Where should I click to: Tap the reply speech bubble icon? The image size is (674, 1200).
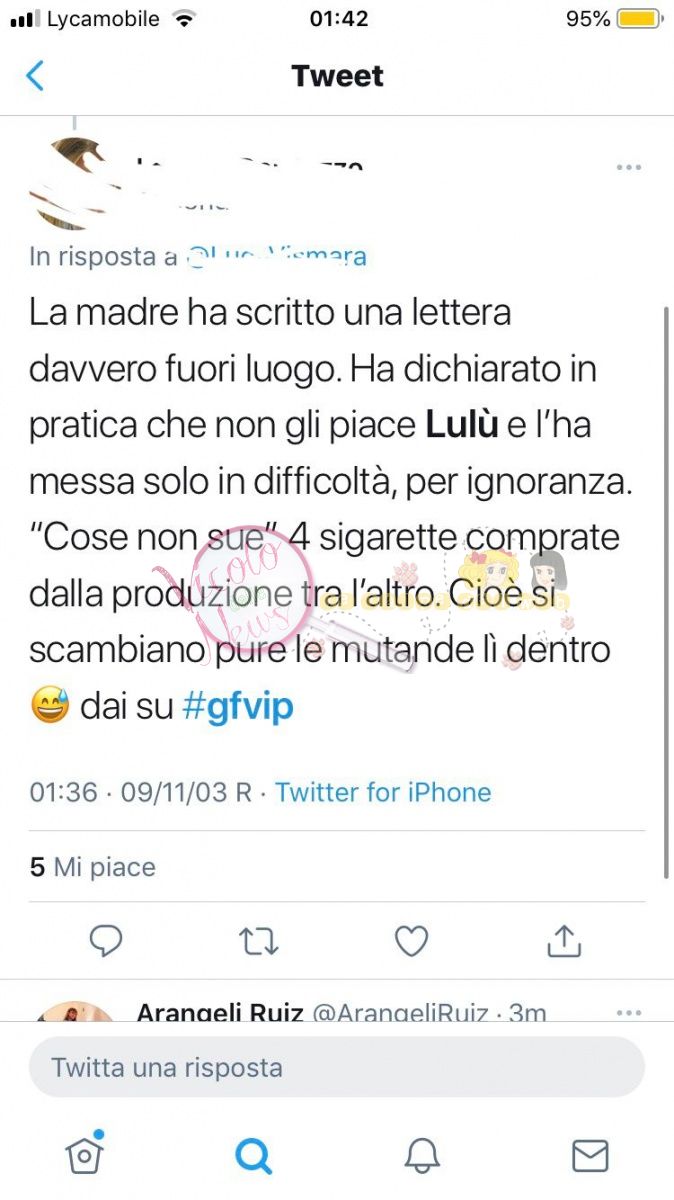[106, 940]
